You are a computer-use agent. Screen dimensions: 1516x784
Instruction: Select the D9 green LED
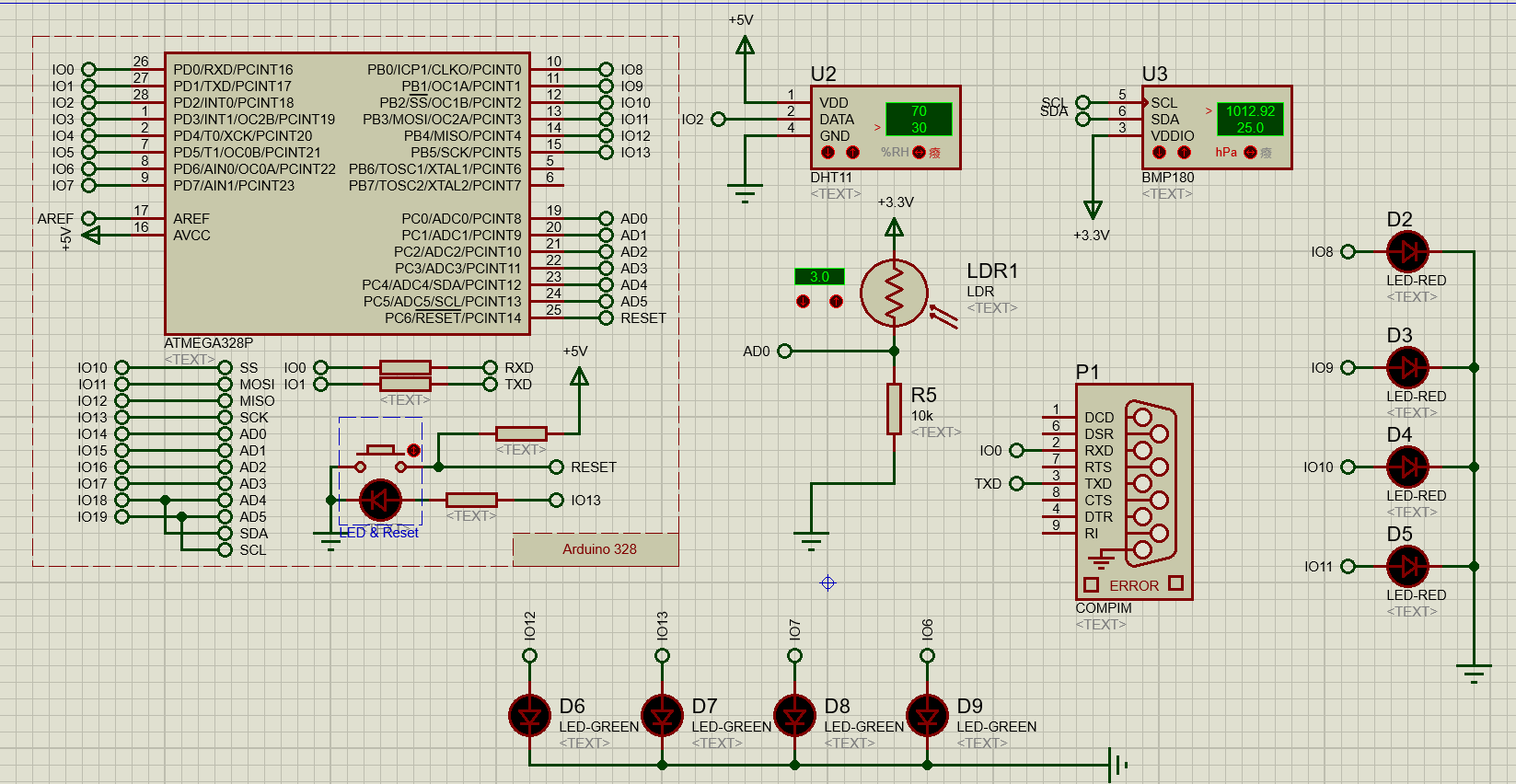(x=927, y=715)
